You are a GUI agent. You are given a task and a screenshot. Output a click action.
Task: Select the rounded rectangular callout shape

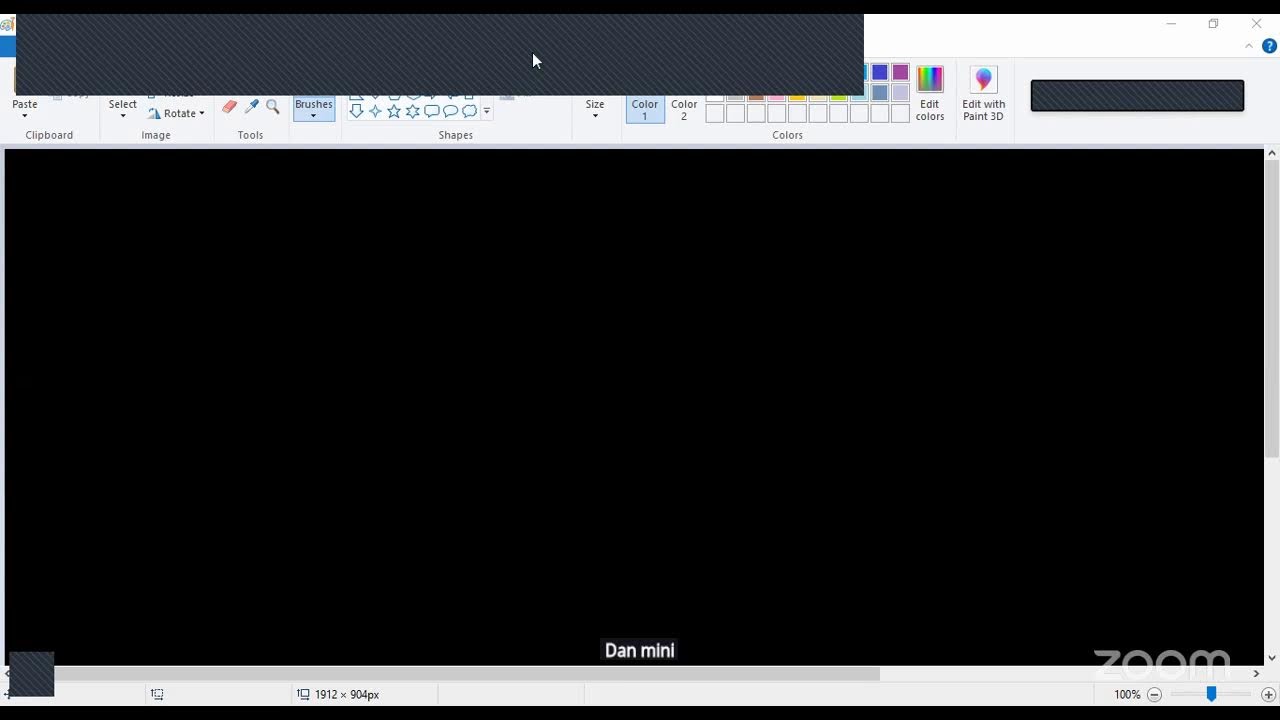pyautogui.click(x=432, y=111)
